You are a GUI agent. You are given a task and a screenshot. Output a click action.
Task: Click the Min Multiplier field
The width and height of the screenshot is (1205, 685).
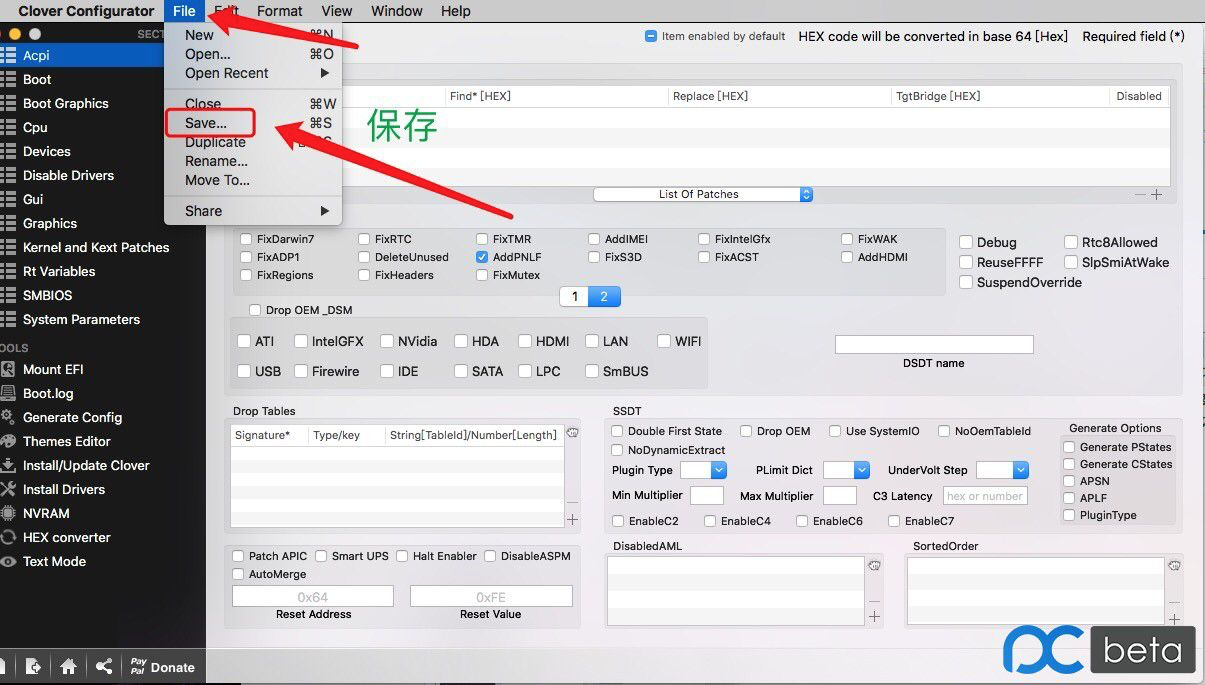(707, 496)
